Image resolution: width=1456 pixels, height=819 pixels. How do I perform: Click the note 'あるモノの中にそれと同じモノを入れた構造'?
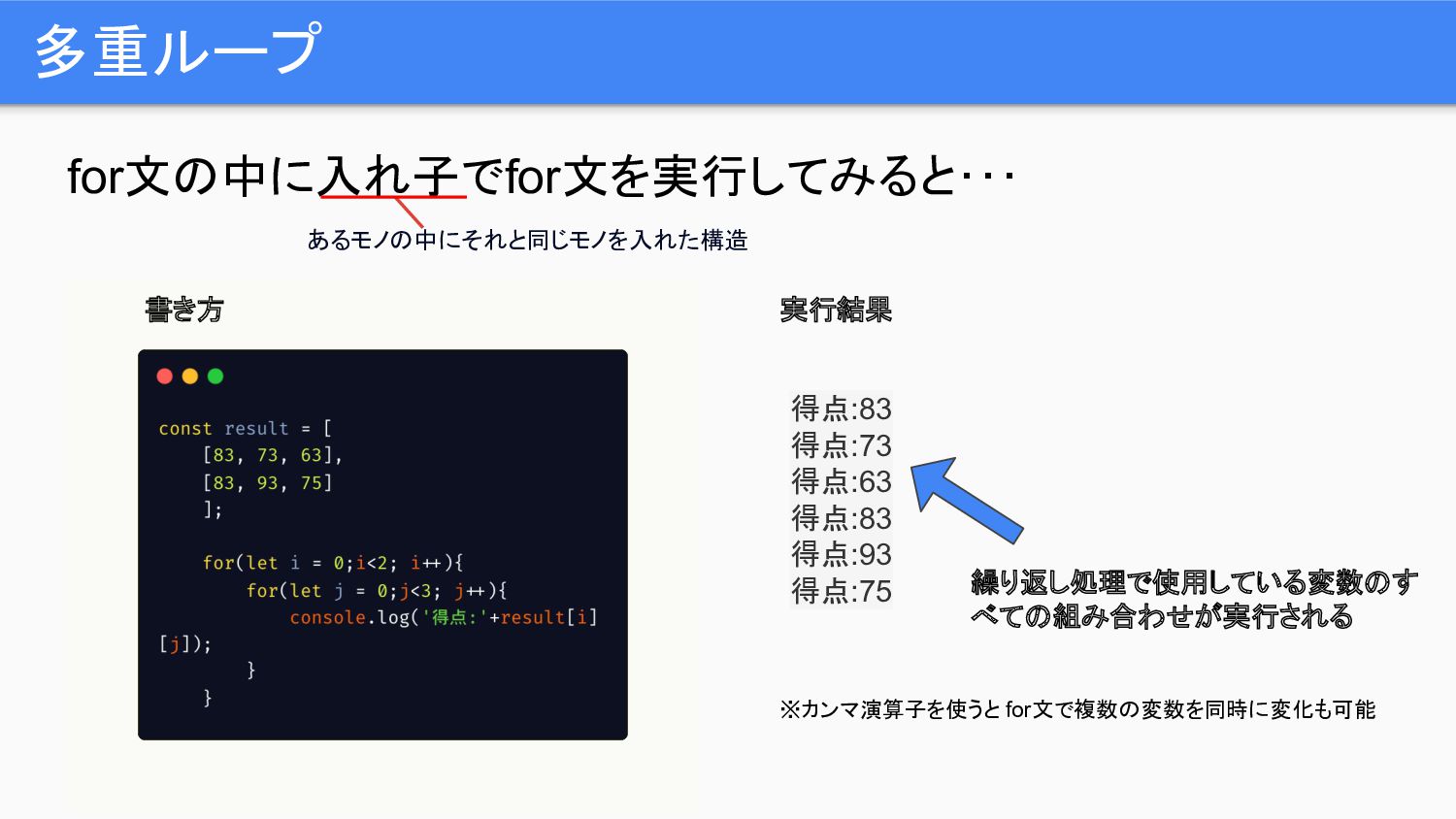tap(527, 240)
